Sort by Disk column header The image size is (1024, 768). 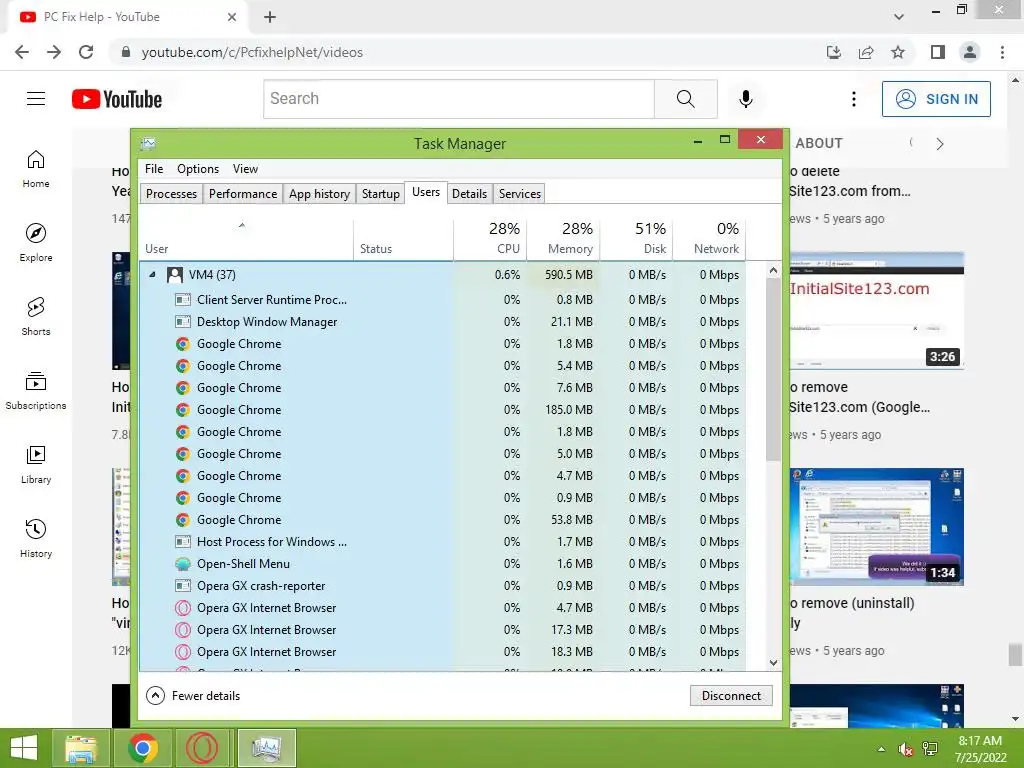pyautogui.click(x=636, y=239)
